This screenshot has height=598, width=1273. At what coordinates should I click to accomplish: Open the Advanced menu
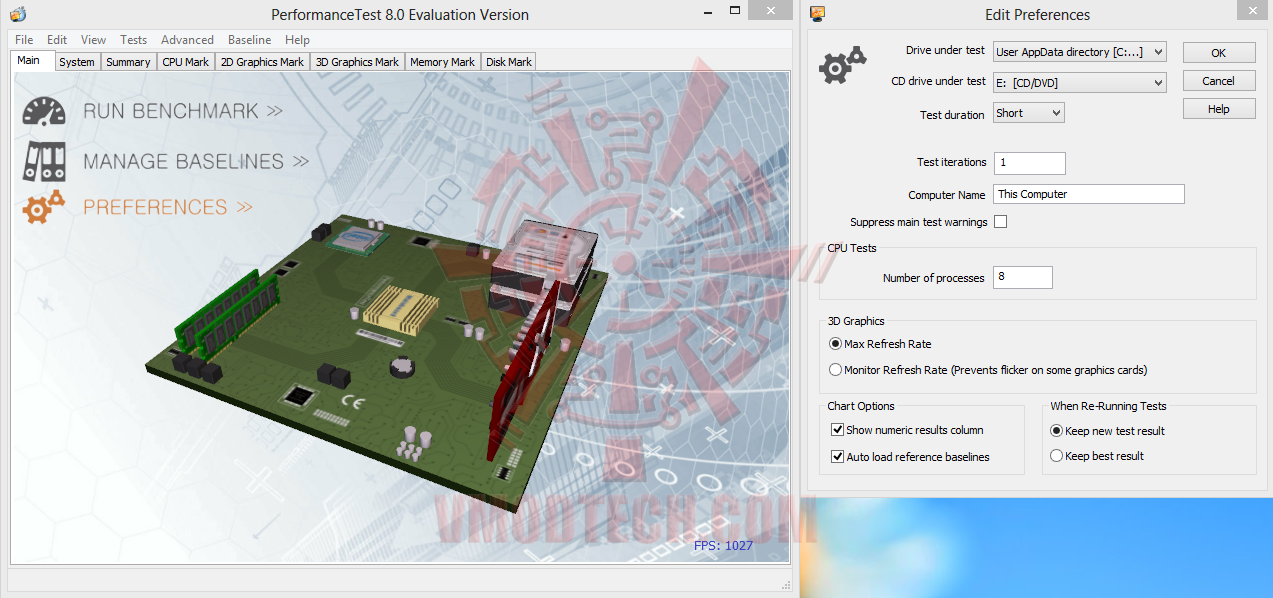pyautogui.click(x=187, y=40)
